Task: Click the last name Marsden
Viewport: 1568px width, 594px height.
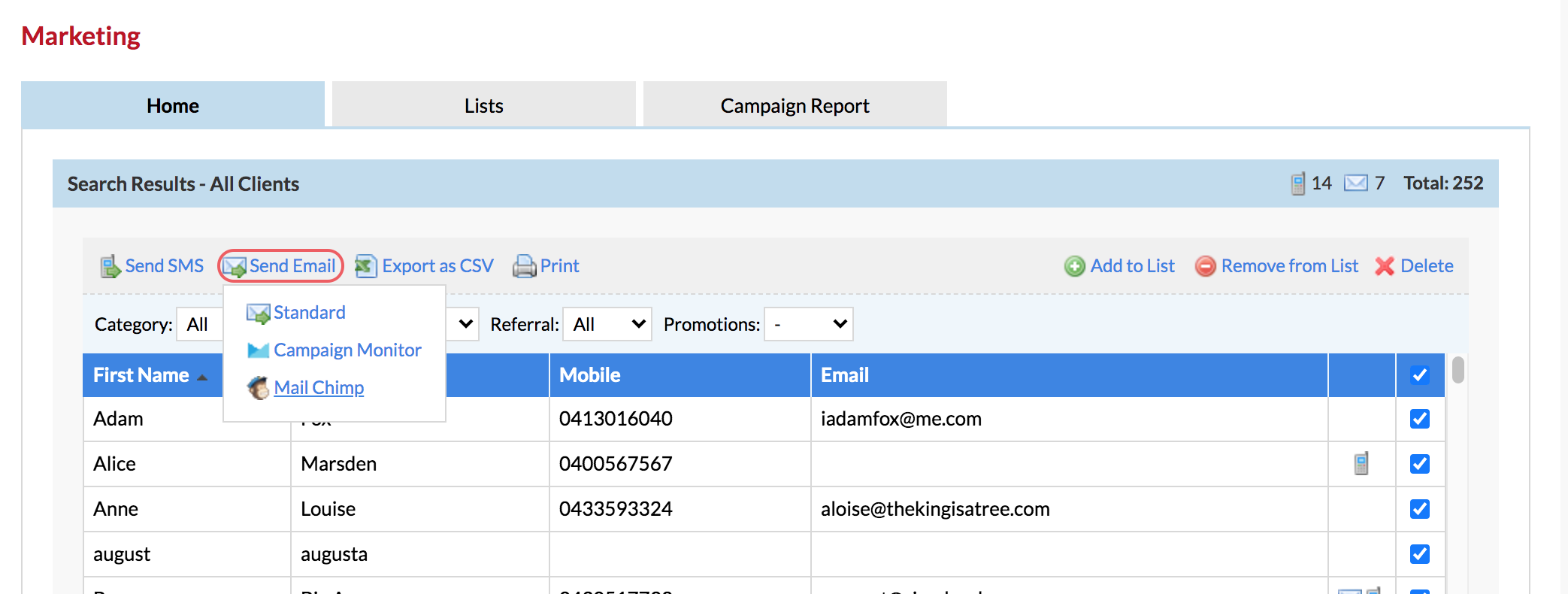Action: coord(339,464)
